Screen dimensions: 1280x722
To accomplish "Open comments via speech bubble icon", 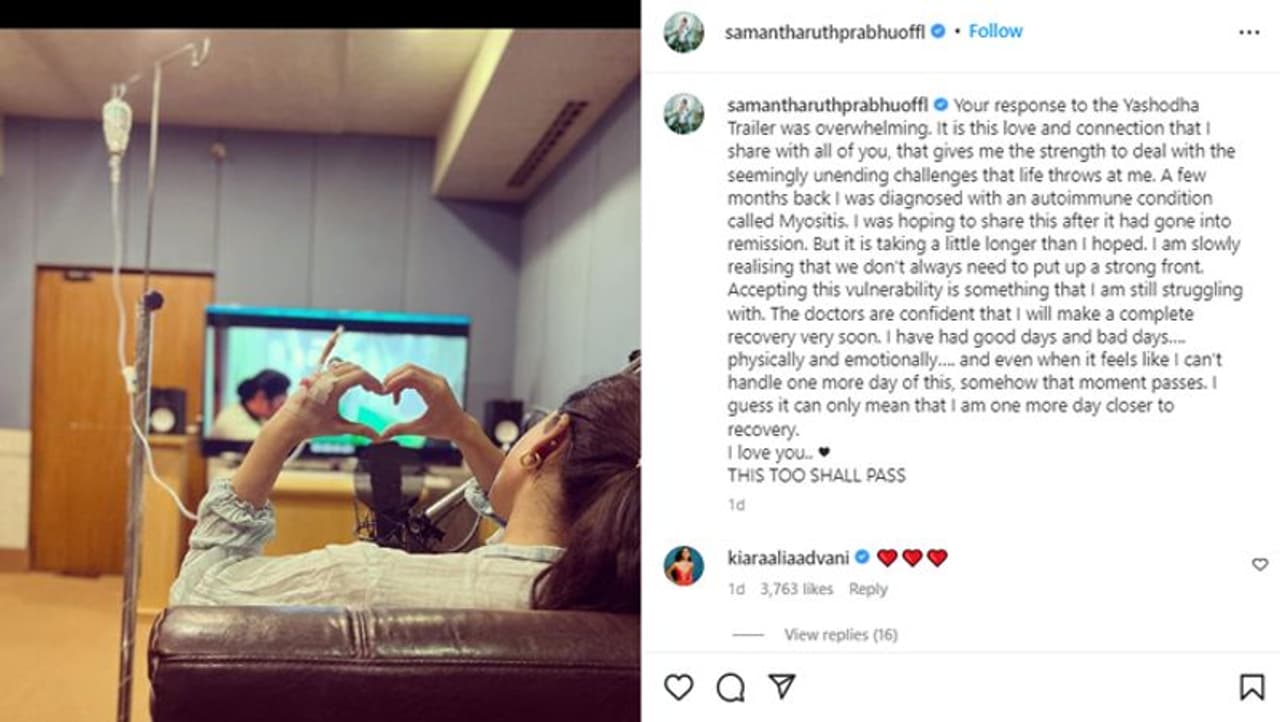I will tap(731, 687).
